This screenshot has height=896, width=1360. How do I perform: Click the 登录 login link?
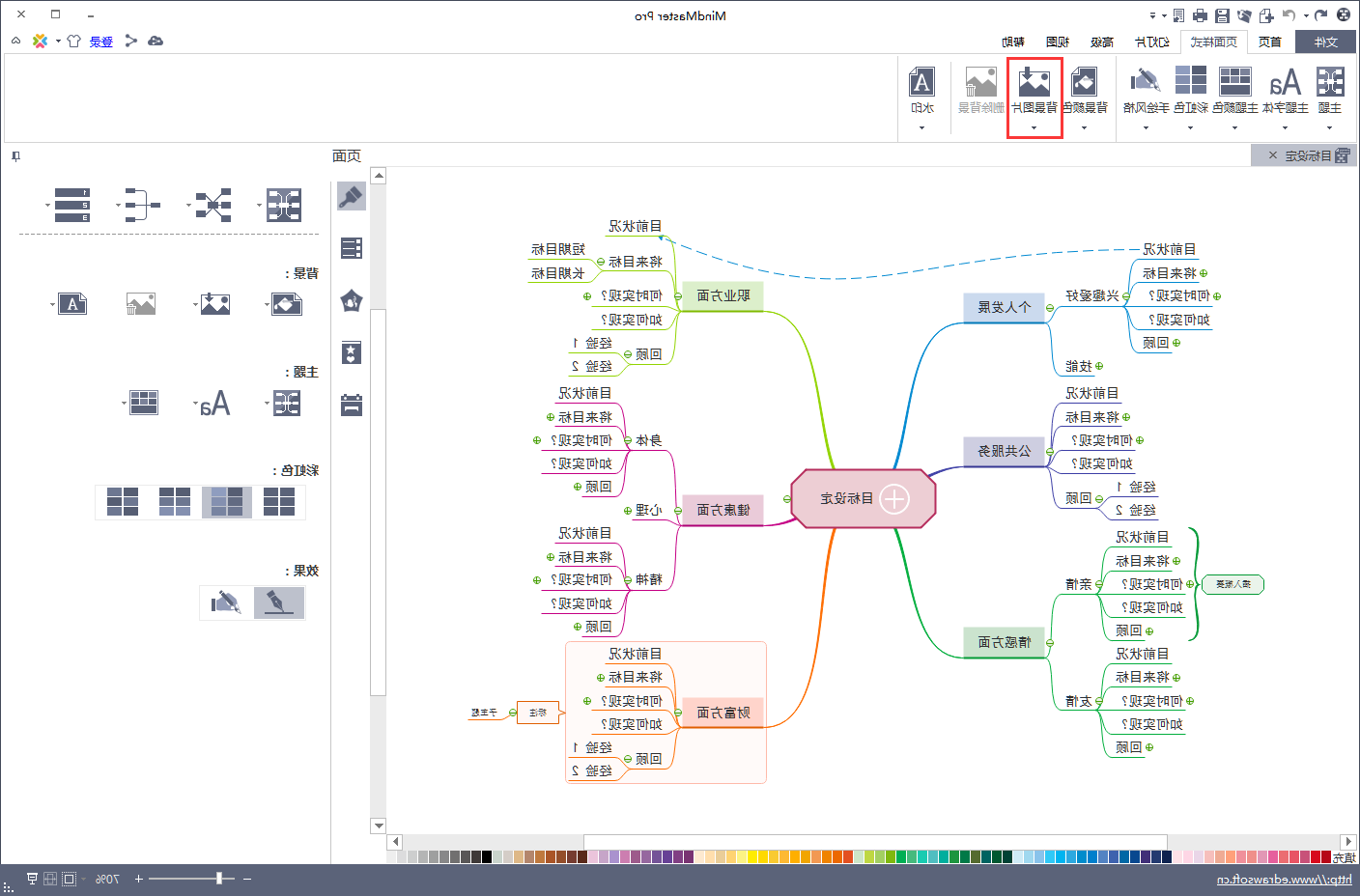(x=101, y=42)
